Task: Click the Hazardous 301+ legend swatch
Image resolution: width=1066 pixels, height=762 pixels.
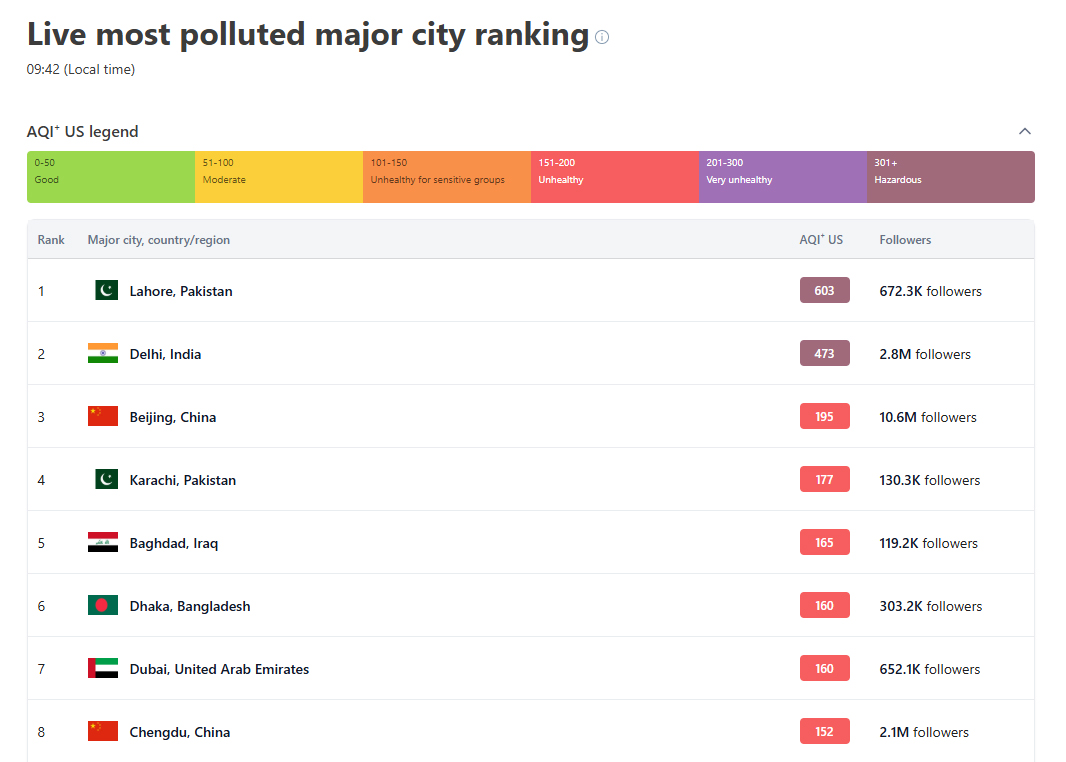Action: point(950,177)
